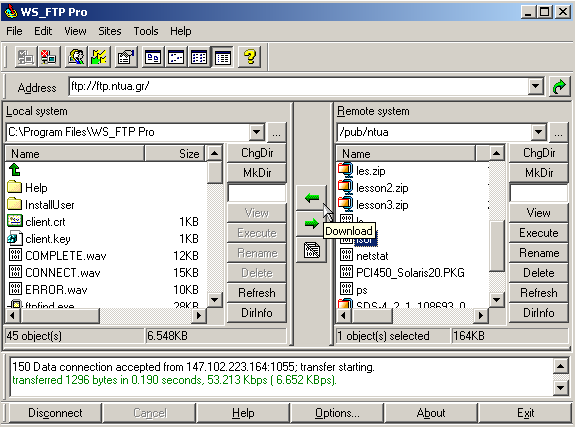Switch to large icons view
Image resolution: width=575 pixels, height=427 pixels.
[x=153, y=57]
